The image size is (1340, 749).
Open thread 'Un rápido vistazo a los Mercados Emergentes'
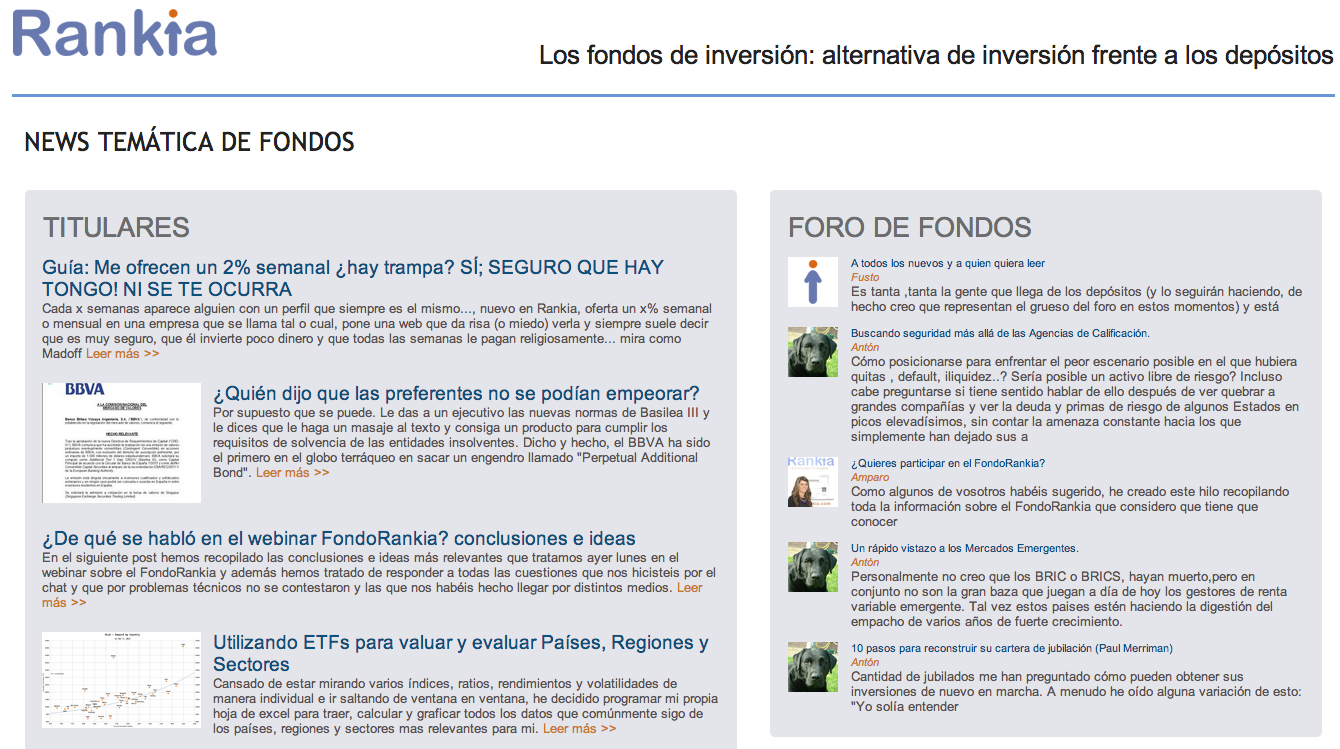[x=965, y=548]
